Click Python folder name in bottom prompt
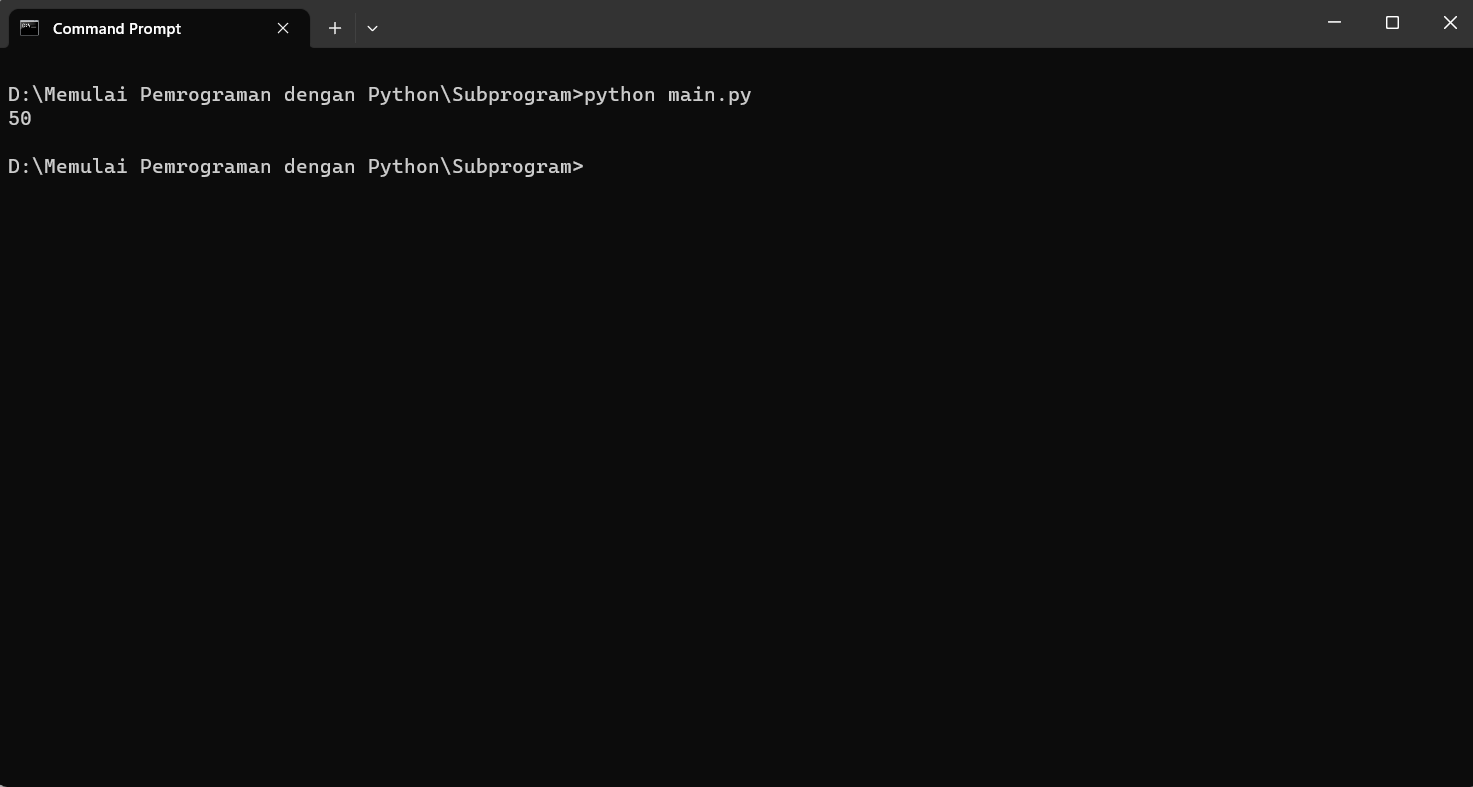The image size is (1473, 787). [403, 167]
